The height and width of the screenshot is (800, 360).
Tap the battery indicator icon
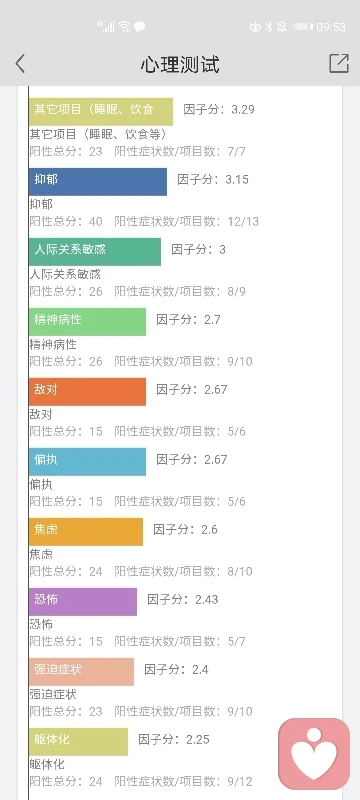(303, 27)
